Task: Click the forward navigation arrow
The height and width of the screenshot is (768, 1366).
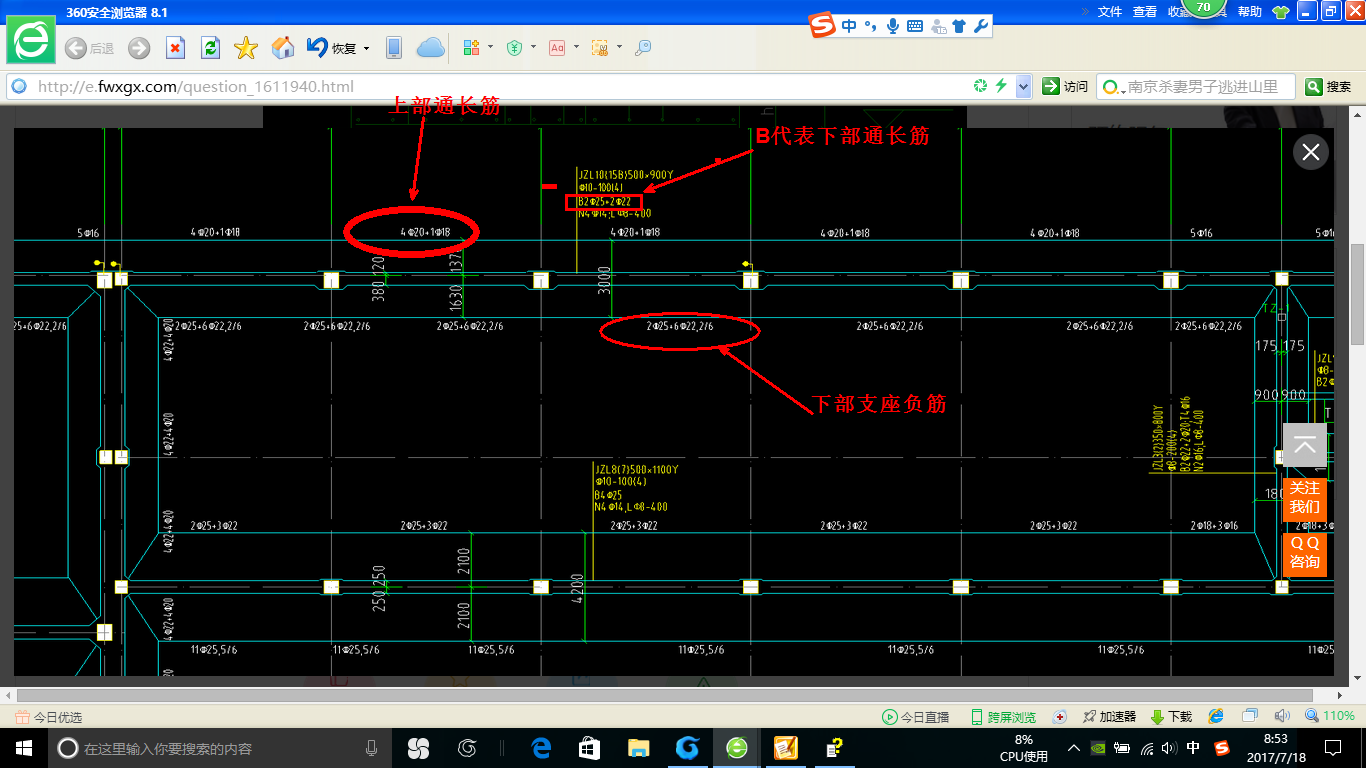Action: click(x=139, y=48)
